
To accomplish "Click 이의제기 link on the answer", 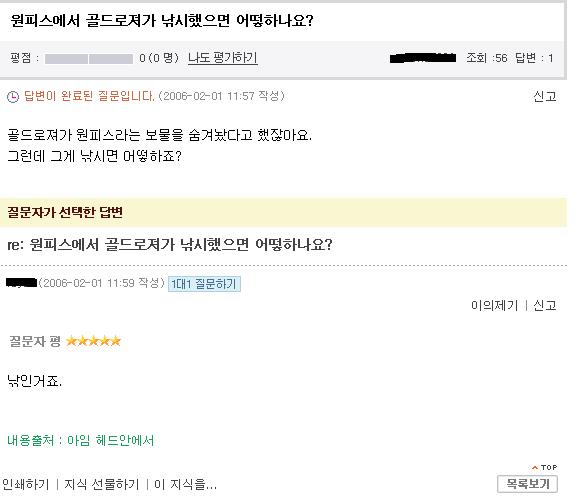I will tap(494, 305).
